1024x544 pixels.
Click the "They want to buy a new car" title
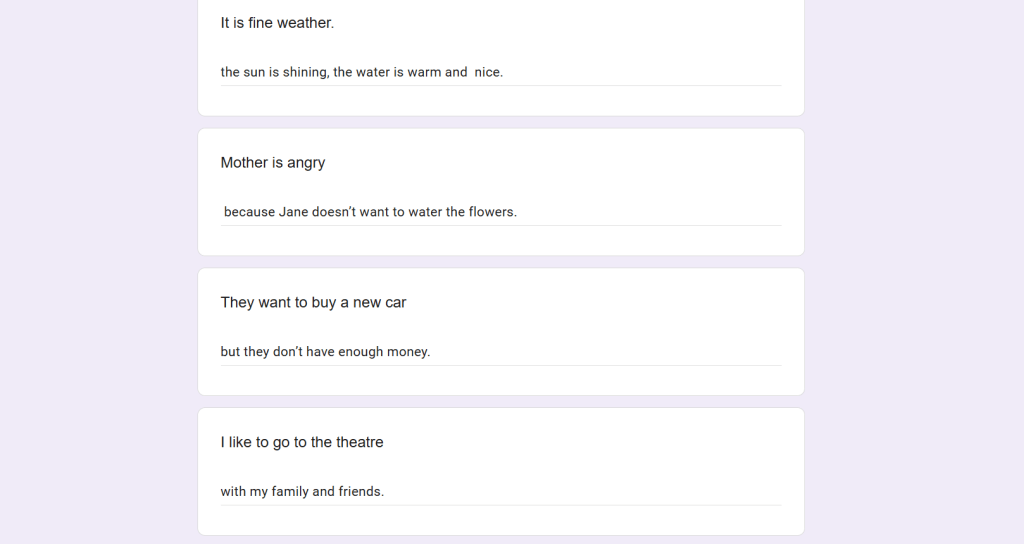pyautogui.click(x=313, y=303)
